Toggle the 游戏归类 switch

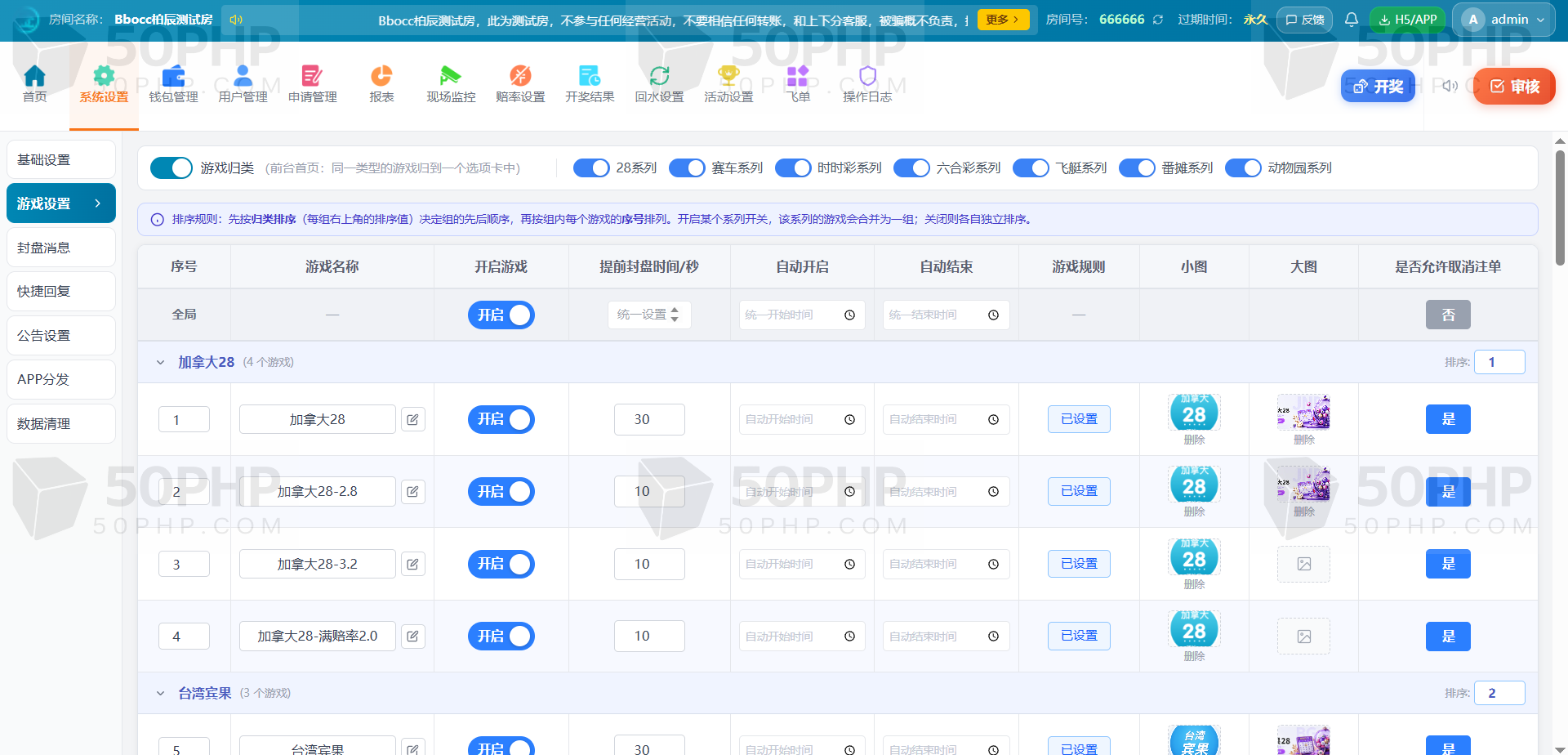tap(171, 168)
